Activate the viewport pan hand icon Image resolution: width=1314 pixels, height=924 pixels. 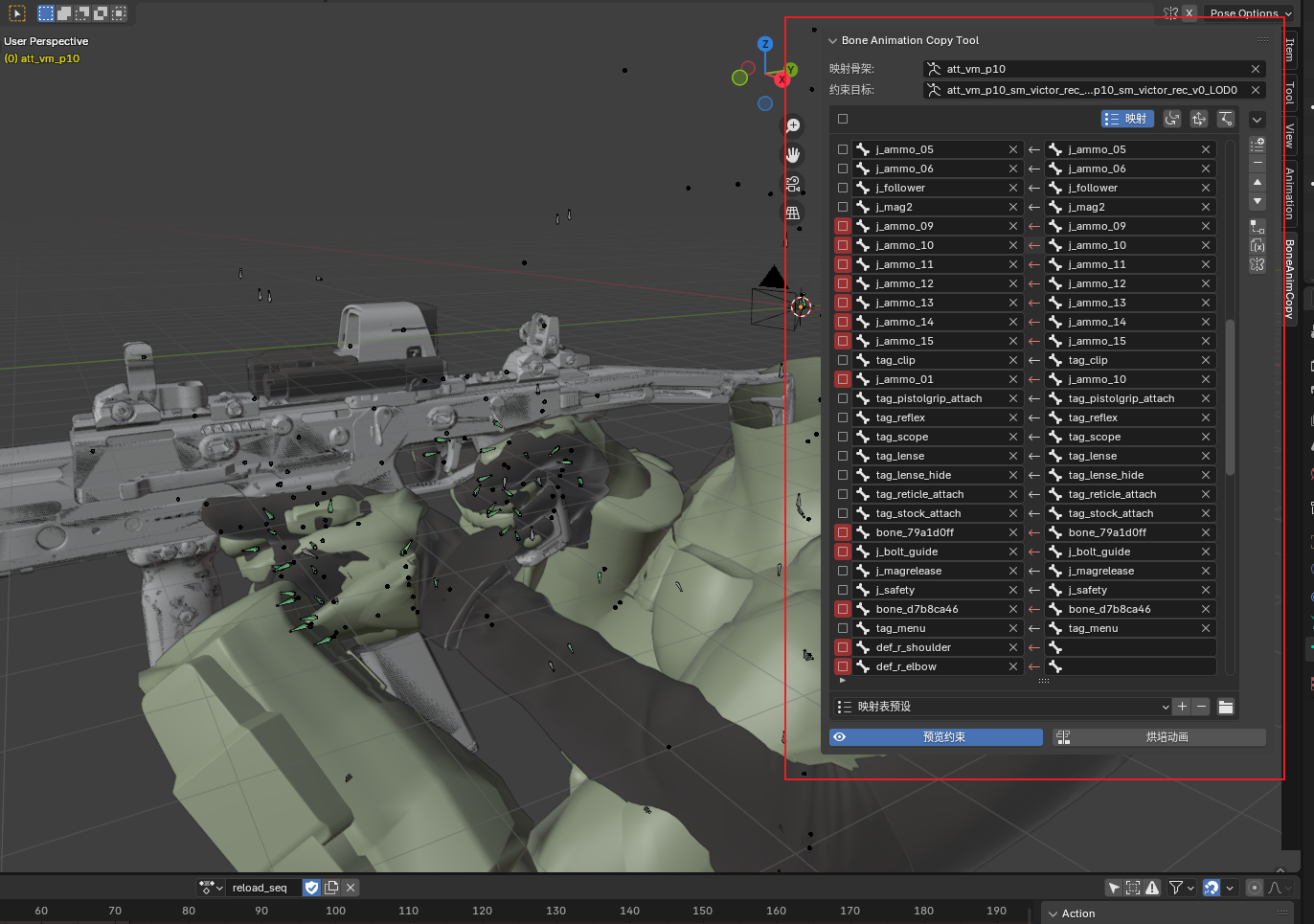[793, 154]
